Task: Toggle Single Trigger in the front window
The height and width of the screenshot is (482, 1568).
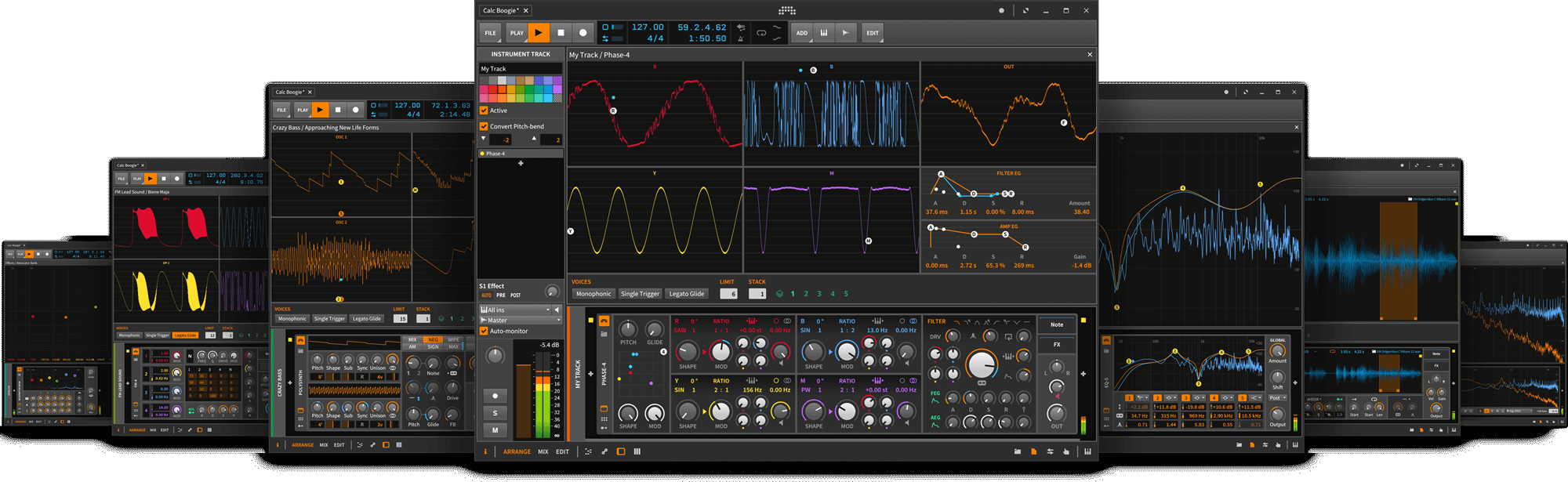Action: pos(640,294)
